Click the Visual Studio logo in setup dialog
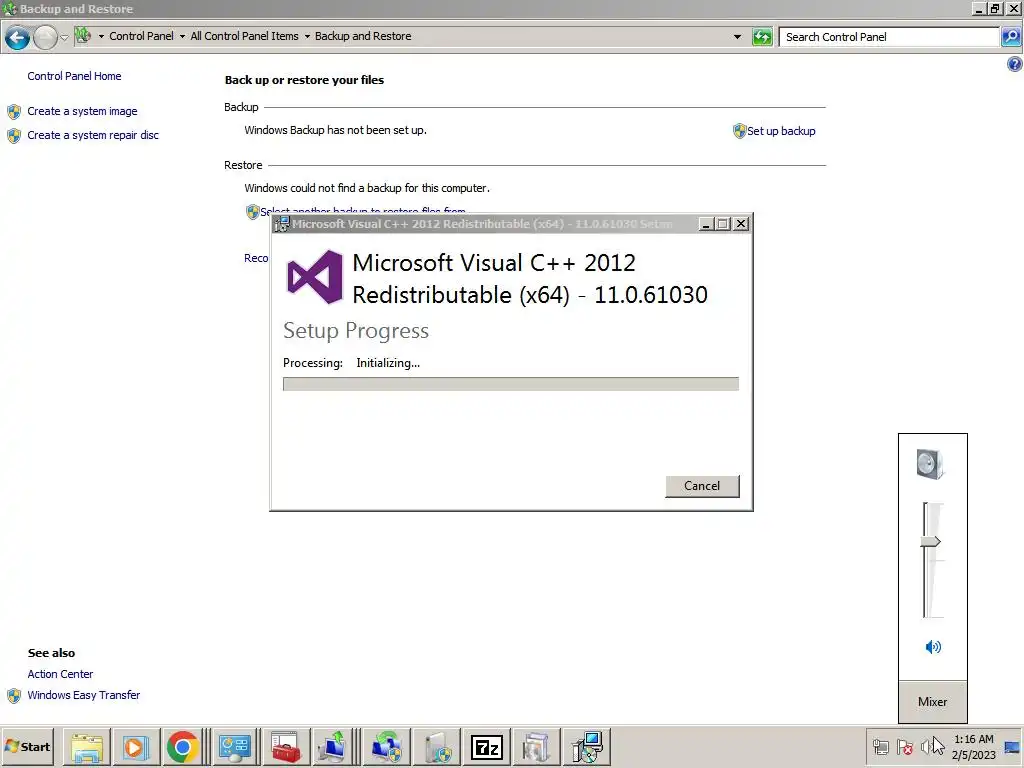Screen dimensions: 1024x768 coord(315,277)
